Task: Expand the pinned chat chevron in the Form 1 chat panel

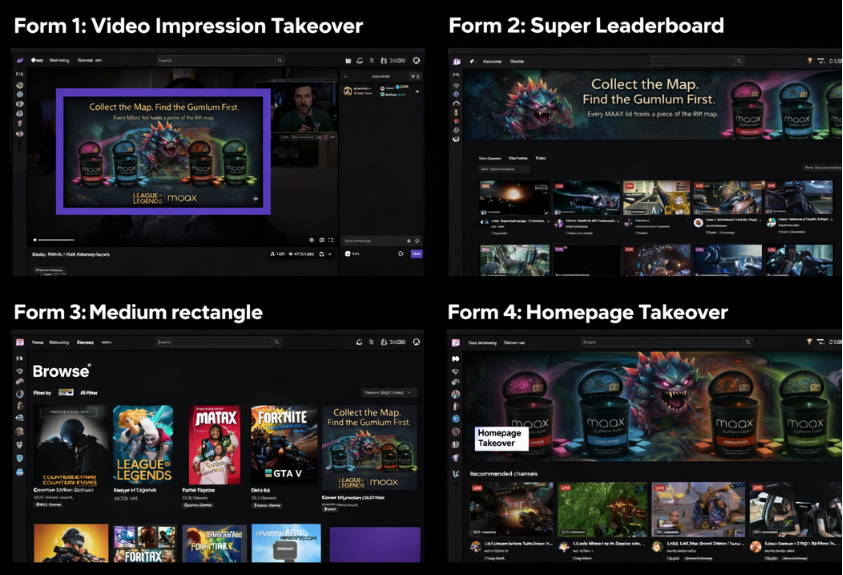Action: (418, 91)
